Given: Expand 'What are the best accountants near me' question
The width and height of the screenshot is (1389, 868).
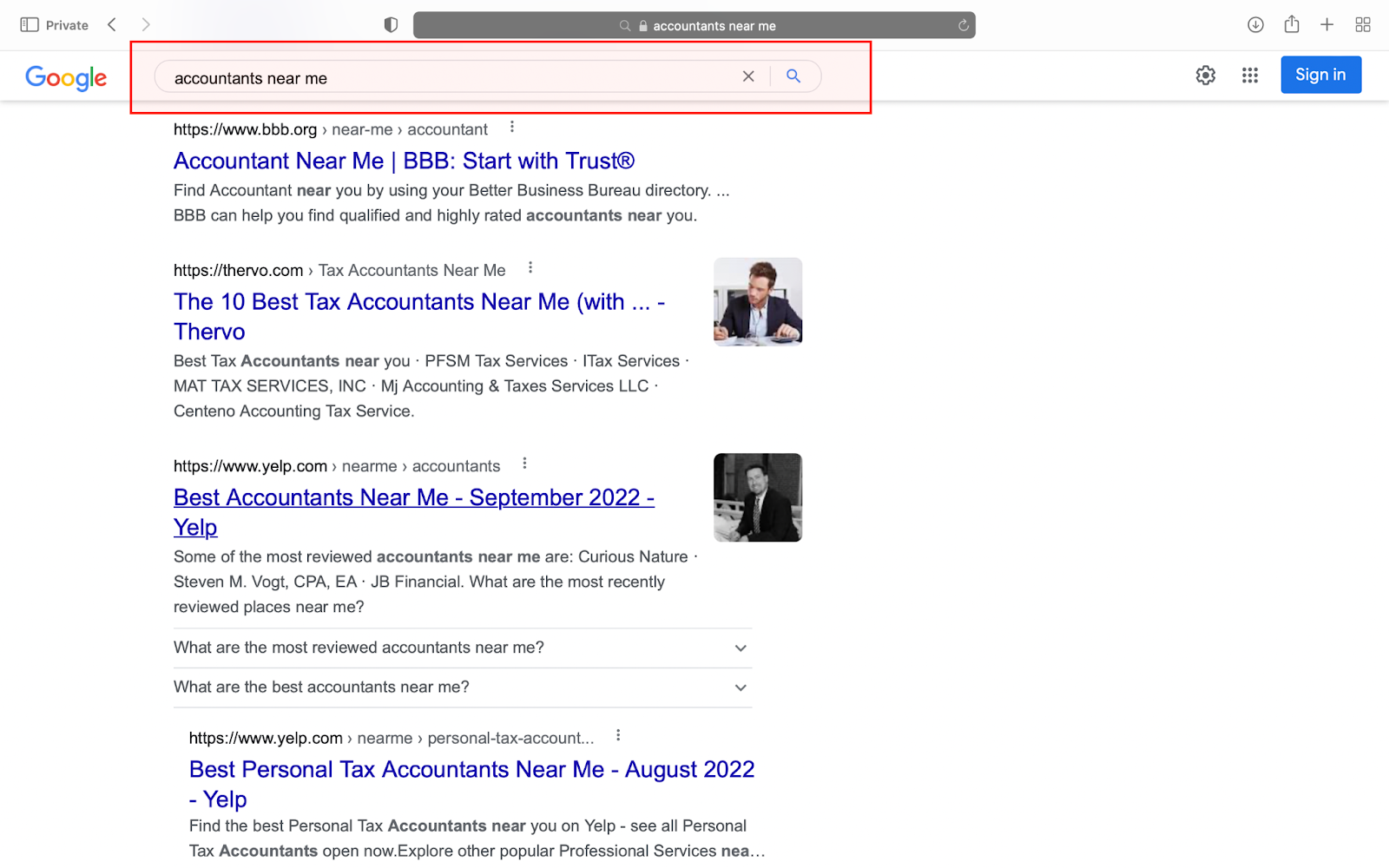Looking at the screenshot, I should coord(463,687).
